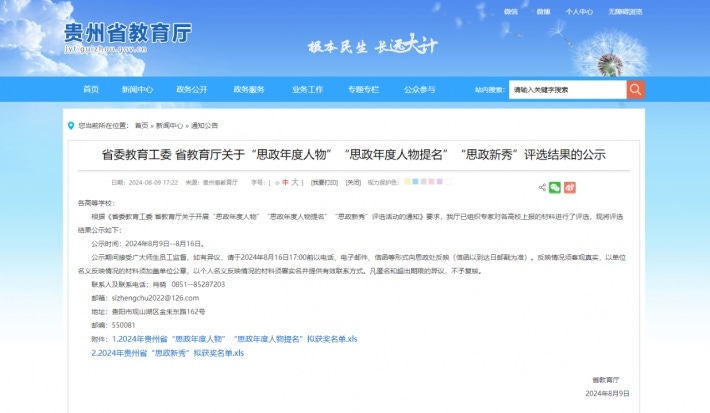Image resolution: width=710 pixels, height=413 pixels.
Task: Select the yellow eye-protection color swatch
Action: [x=408, y=182]
